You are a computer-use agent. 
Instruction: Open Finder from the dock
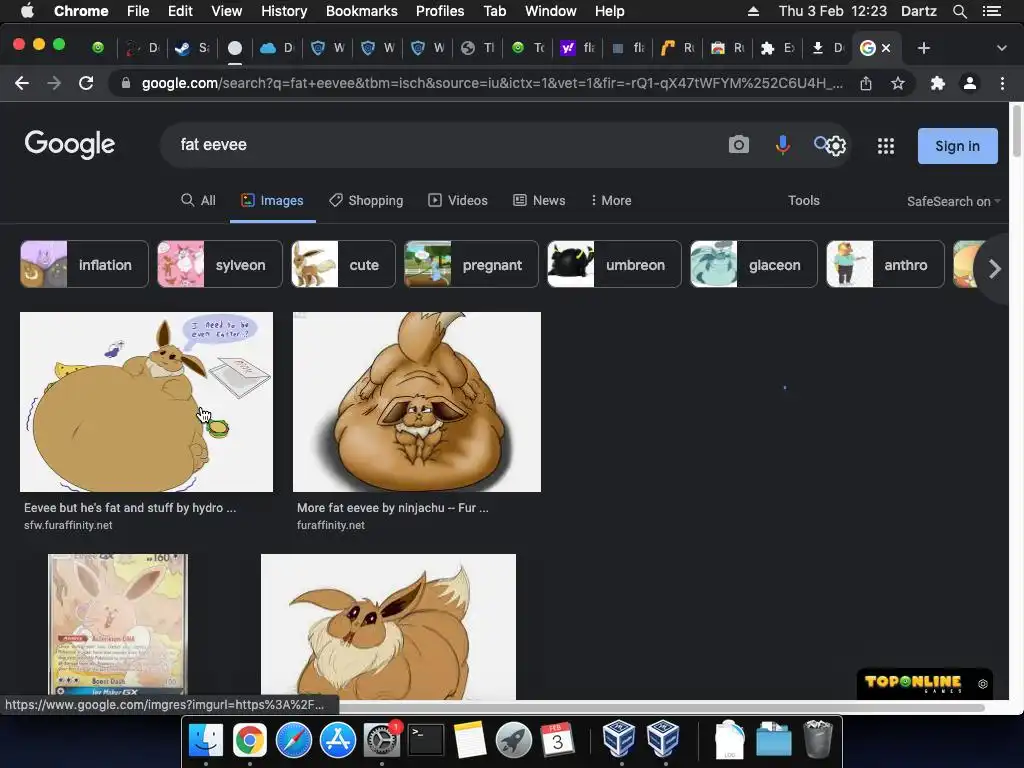(206, 740)
